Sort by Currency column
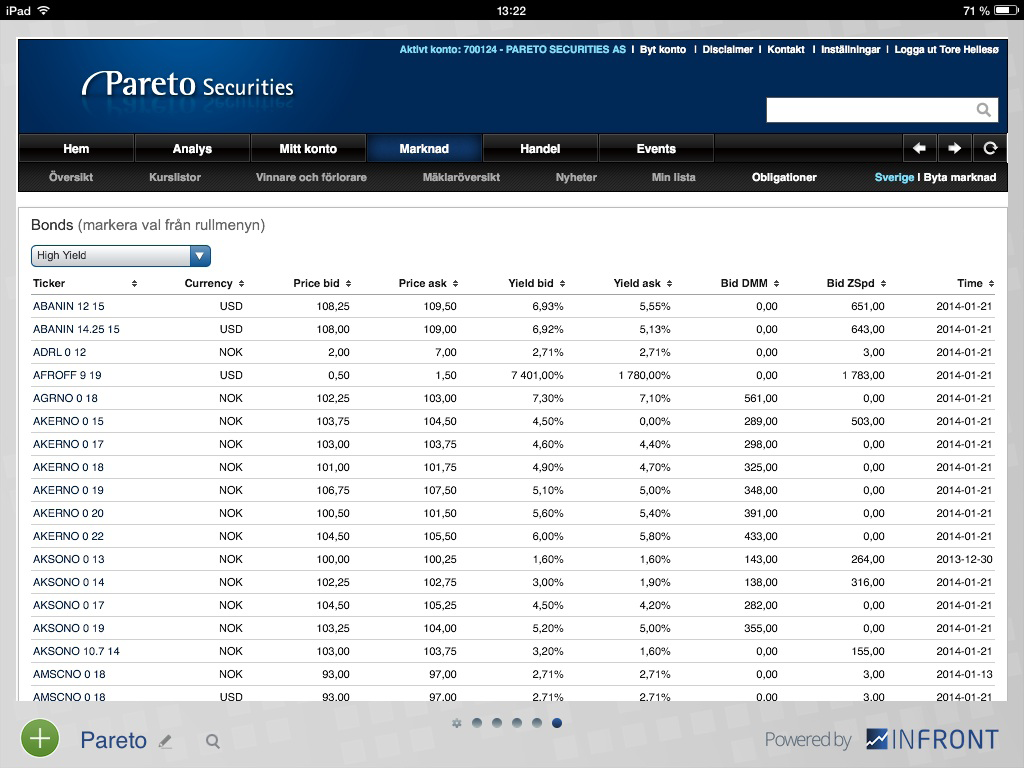 (x=241, y=283)
